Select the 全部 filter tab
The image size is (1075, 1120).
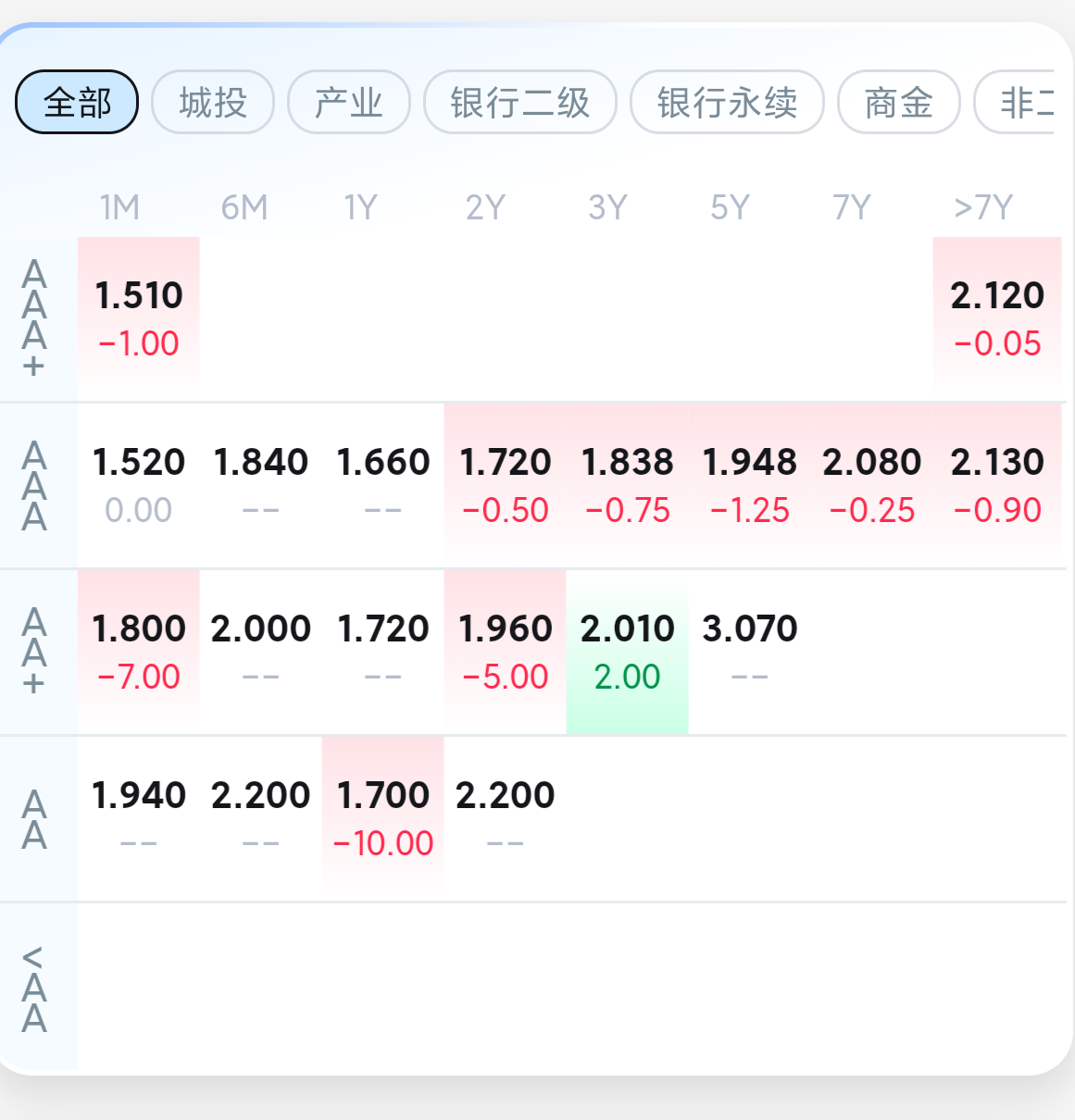77,102
